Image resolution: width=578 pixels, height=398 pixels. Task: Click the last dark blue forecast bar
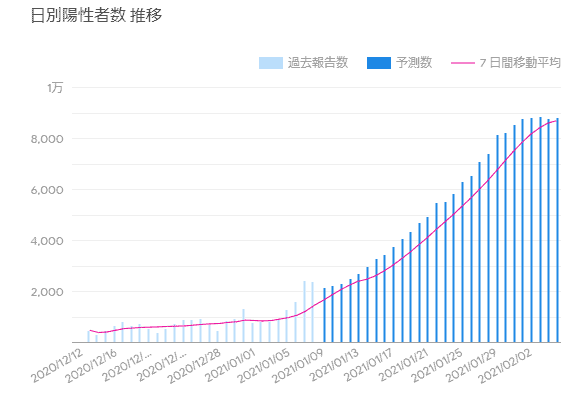[558, 230]
